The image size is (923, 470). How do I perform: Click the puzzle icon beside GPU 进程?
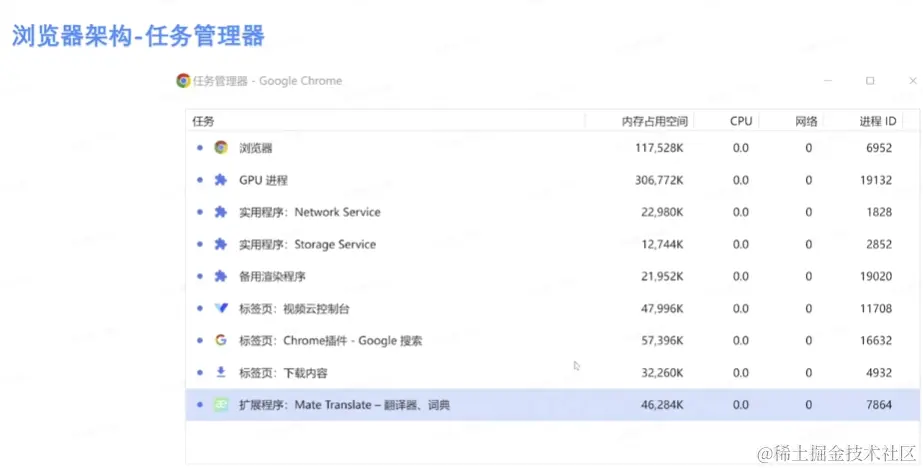221,180
